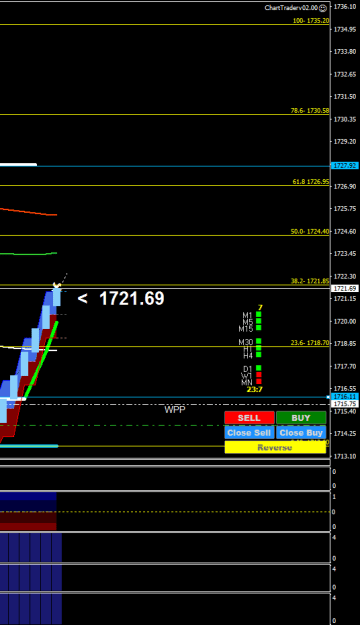
Task: Click the bright green trend line on candles
Action: pos(41,360)
